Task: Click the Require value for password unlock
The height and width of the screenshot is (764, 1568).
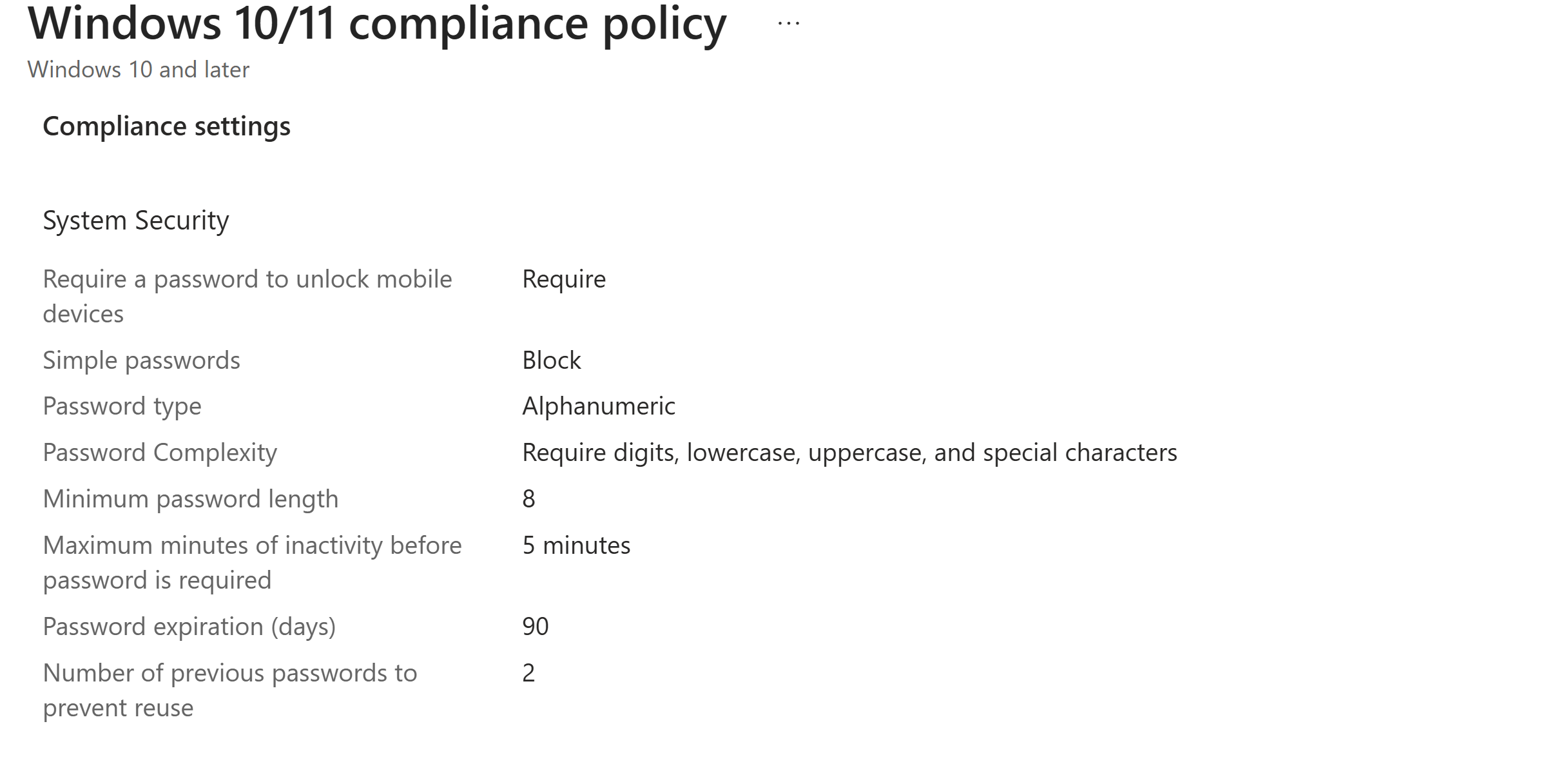Action: [x=564, y=279]
